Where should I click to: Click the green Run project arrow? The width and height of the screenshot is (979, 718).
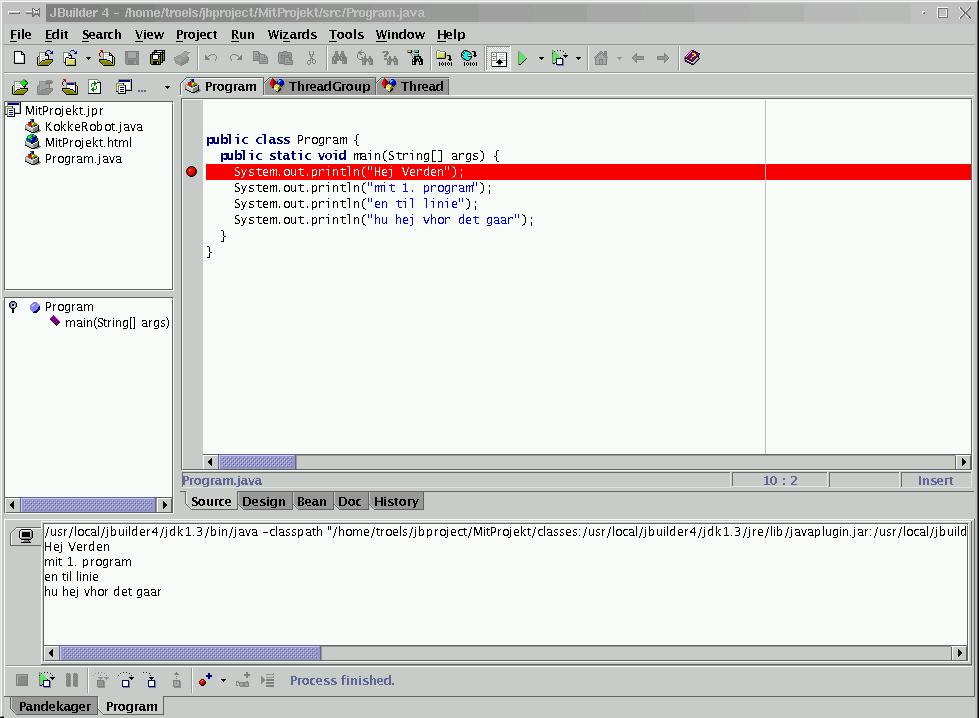coord(522,59)
